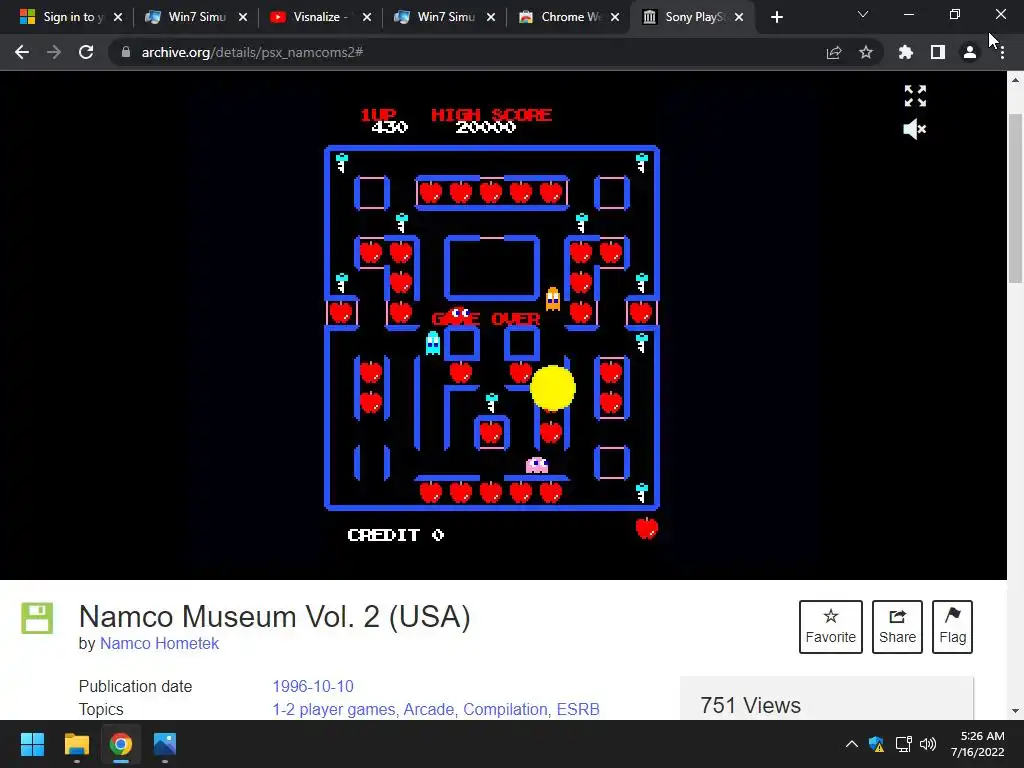Switch to the Chrome Web Store tab
Screen dimensions: 1024x768
pyautogui.click(x=558, y=17)
